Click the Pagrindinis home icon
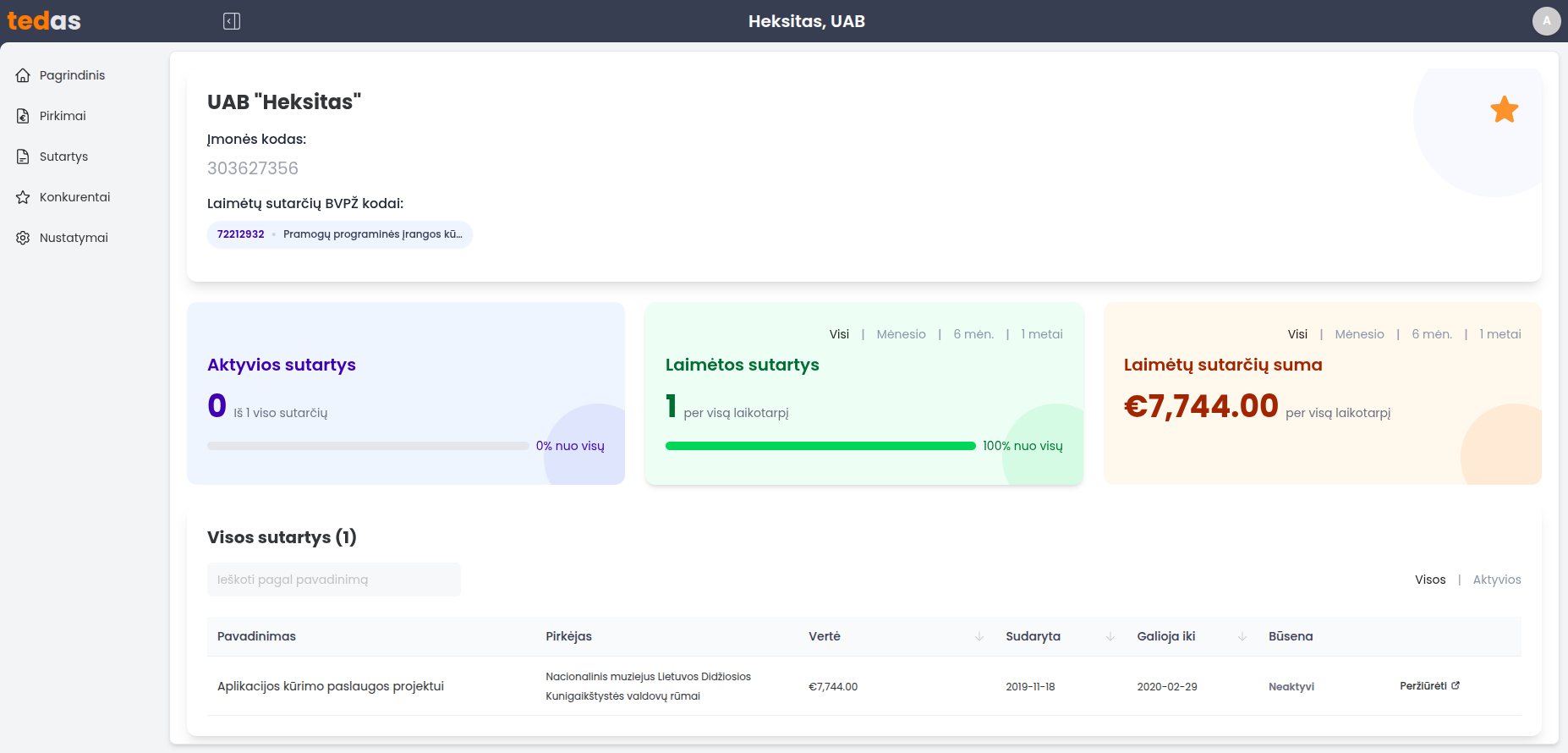This screenshot has height=753, width=1568. (23, 75)
